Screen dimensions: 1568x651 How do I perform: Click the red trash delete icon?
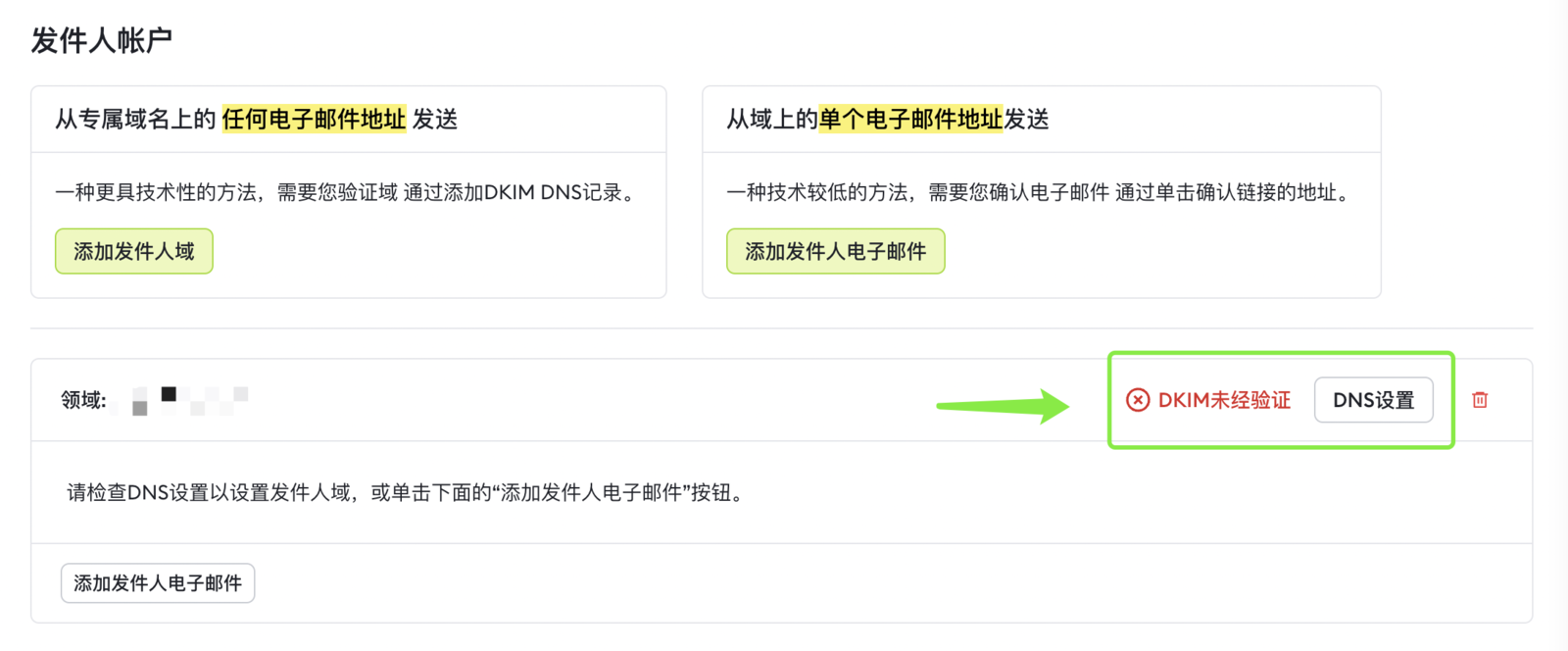pyautogui.click(x=1480, y=400)
